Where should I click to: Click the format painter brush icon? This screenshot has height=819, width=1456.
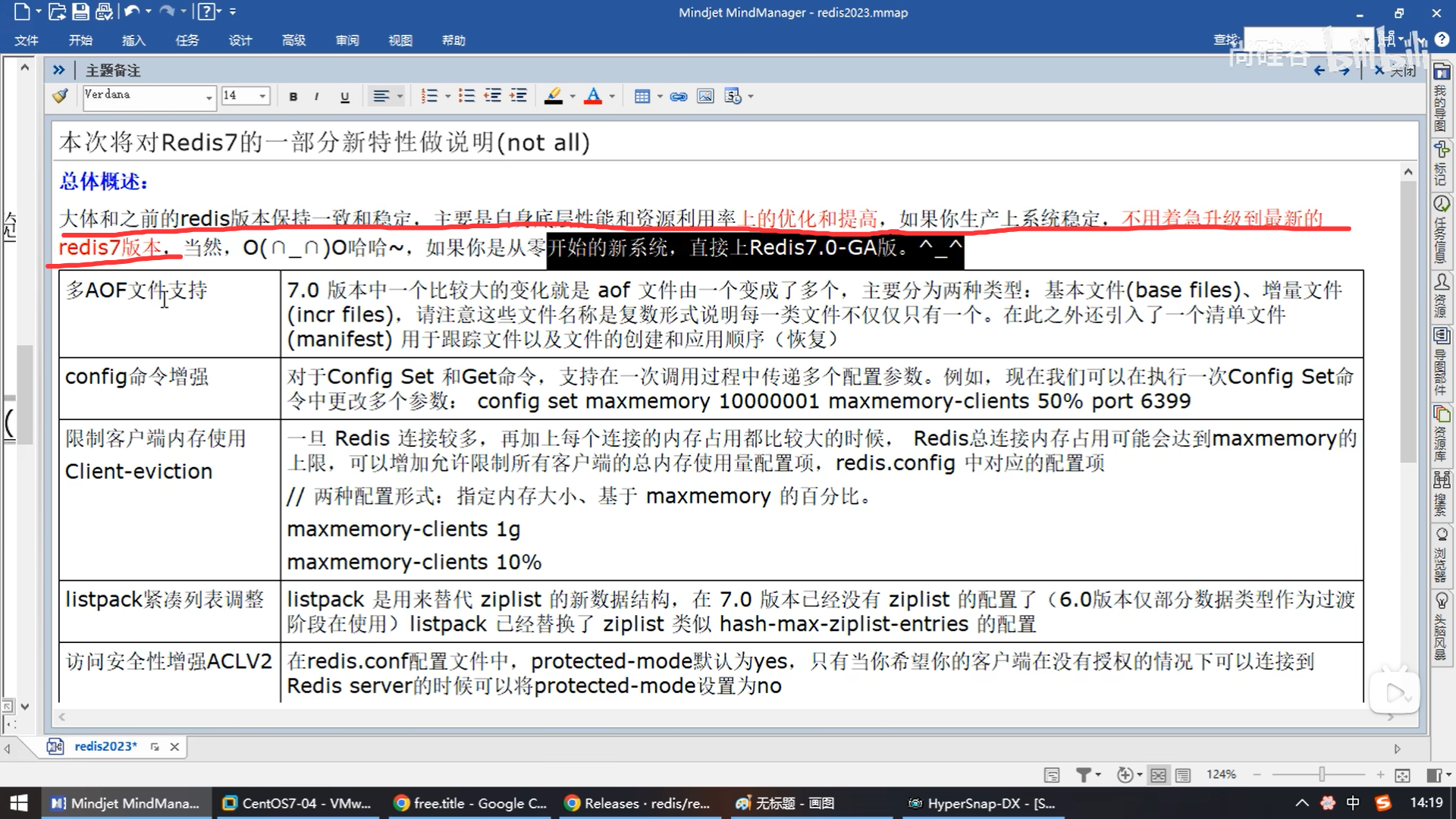[x=60, y=96]
